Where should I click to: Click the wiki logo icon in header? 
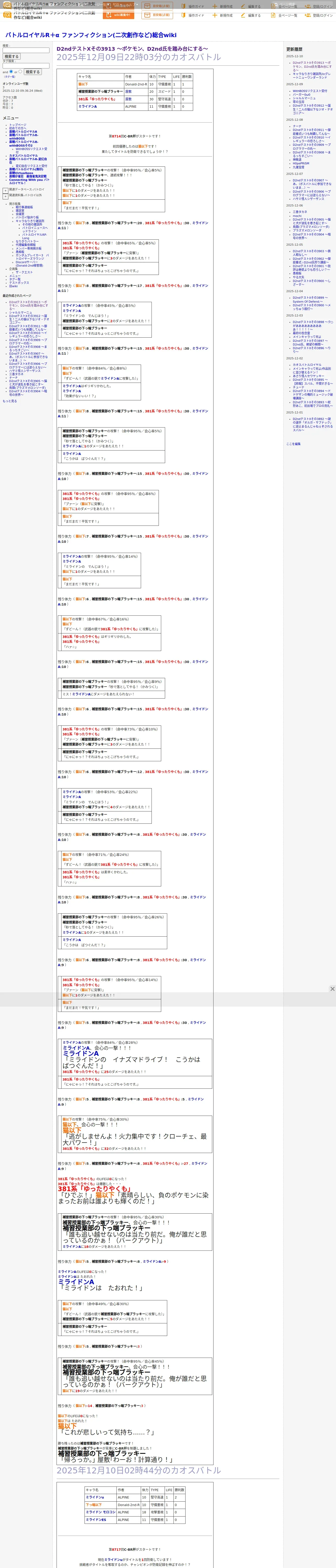7,14
